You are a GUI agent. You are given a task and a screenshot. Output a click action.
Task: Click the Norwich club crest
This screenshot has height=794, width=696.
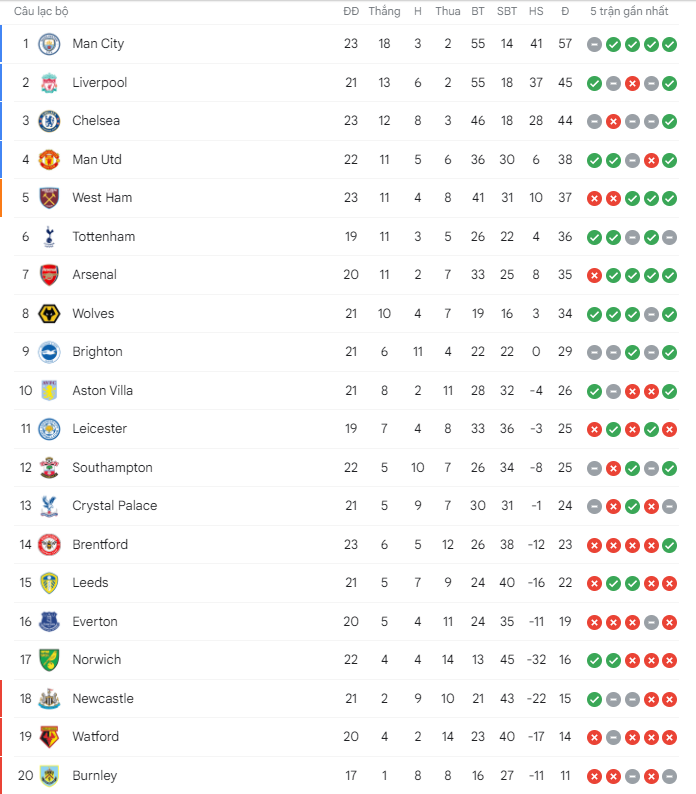(49, 660)
